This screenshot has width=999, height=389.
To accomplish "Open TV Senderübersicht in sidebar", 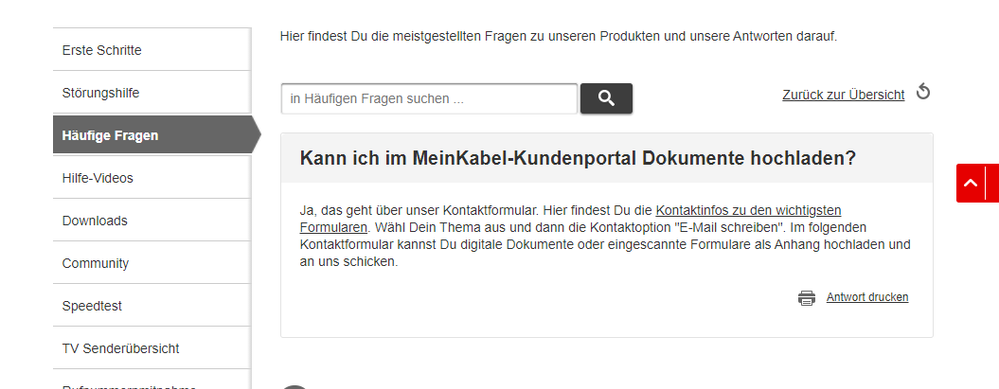I will coord(152,348).
